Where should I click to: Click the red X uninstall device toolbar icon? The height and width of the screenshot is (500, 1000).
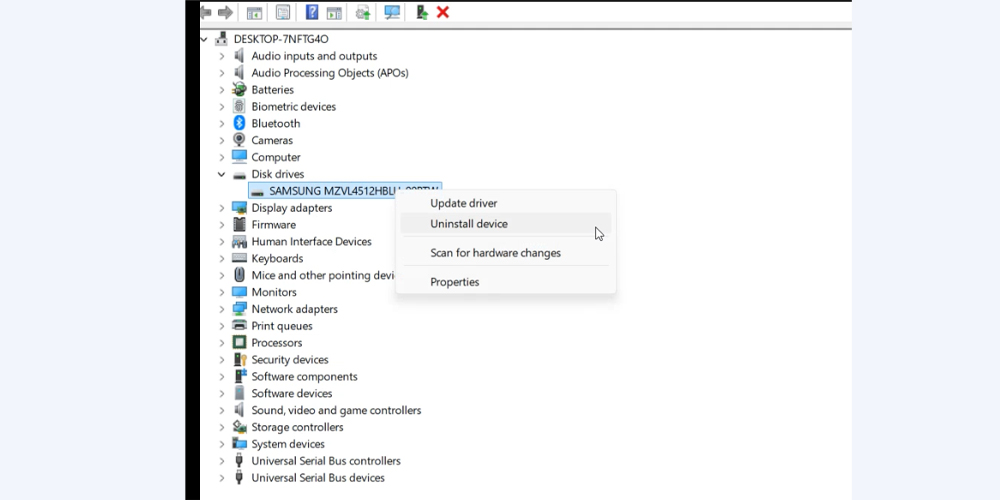(x=443, y=12)
